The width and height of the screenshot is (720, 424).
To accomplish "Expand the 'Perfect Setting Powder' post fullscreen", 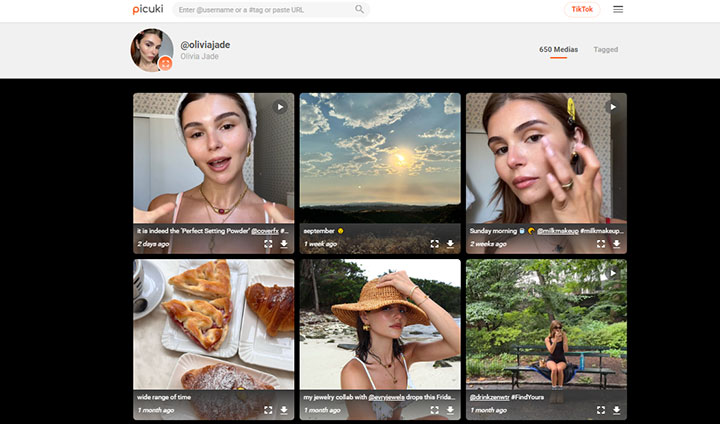I will pos(268,244).
